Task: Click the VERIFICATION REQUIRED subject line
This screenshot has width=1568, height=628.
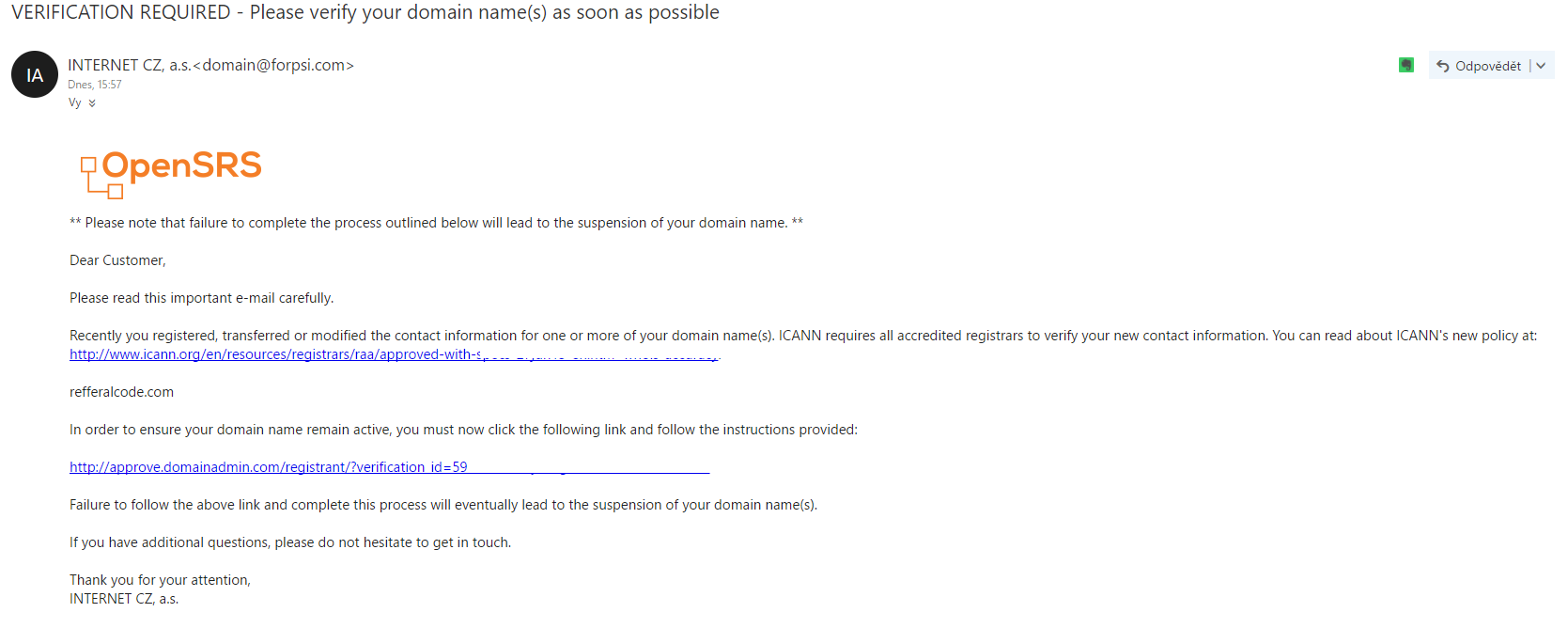Action: coord(365,12)
